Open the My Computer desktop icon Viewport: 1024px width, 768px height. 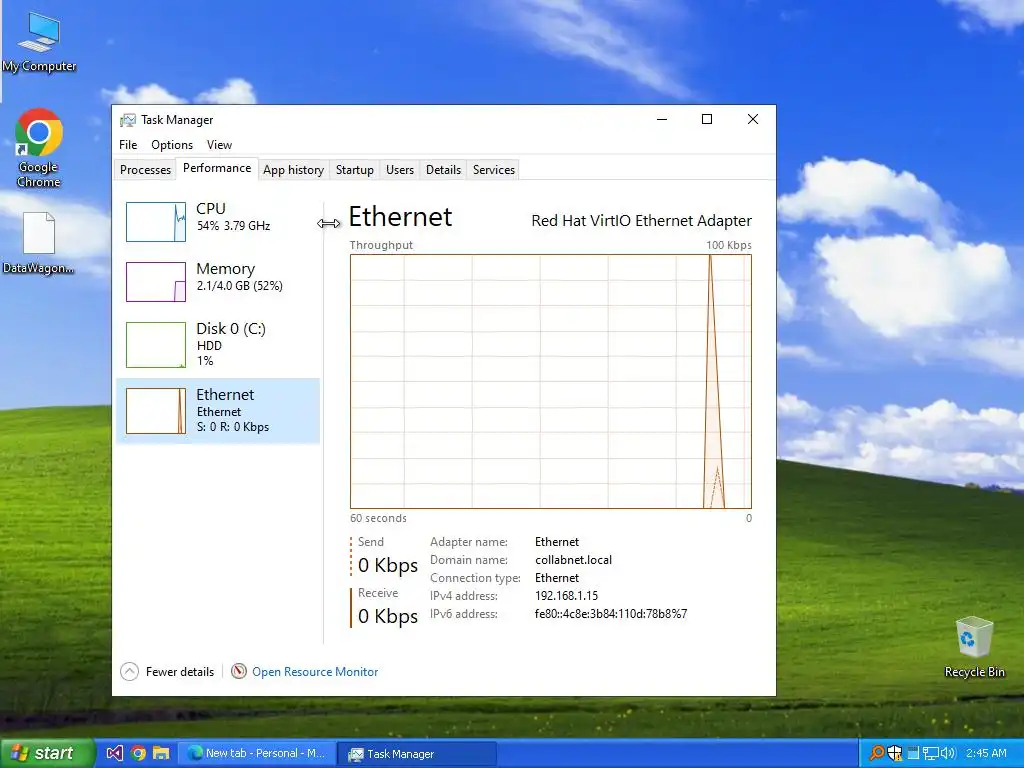click(x=39, y=42)
